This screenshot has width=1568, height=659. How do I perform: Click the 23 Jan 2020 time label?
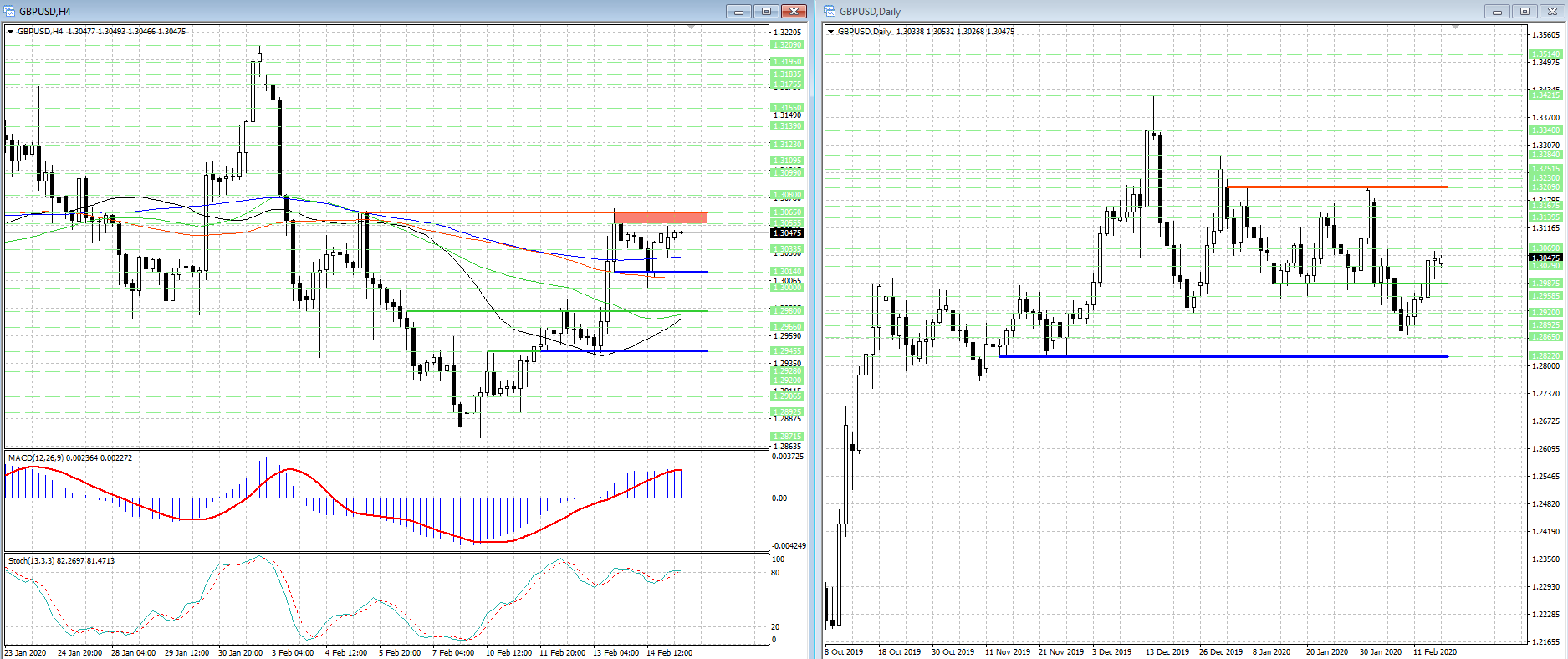coord(26,653)
